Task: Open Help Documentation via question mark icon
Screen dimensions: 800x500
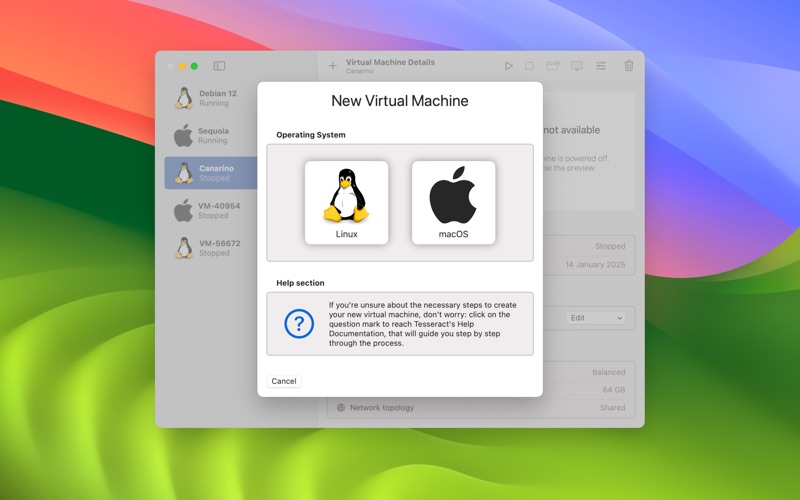Action: click(299, 323)
